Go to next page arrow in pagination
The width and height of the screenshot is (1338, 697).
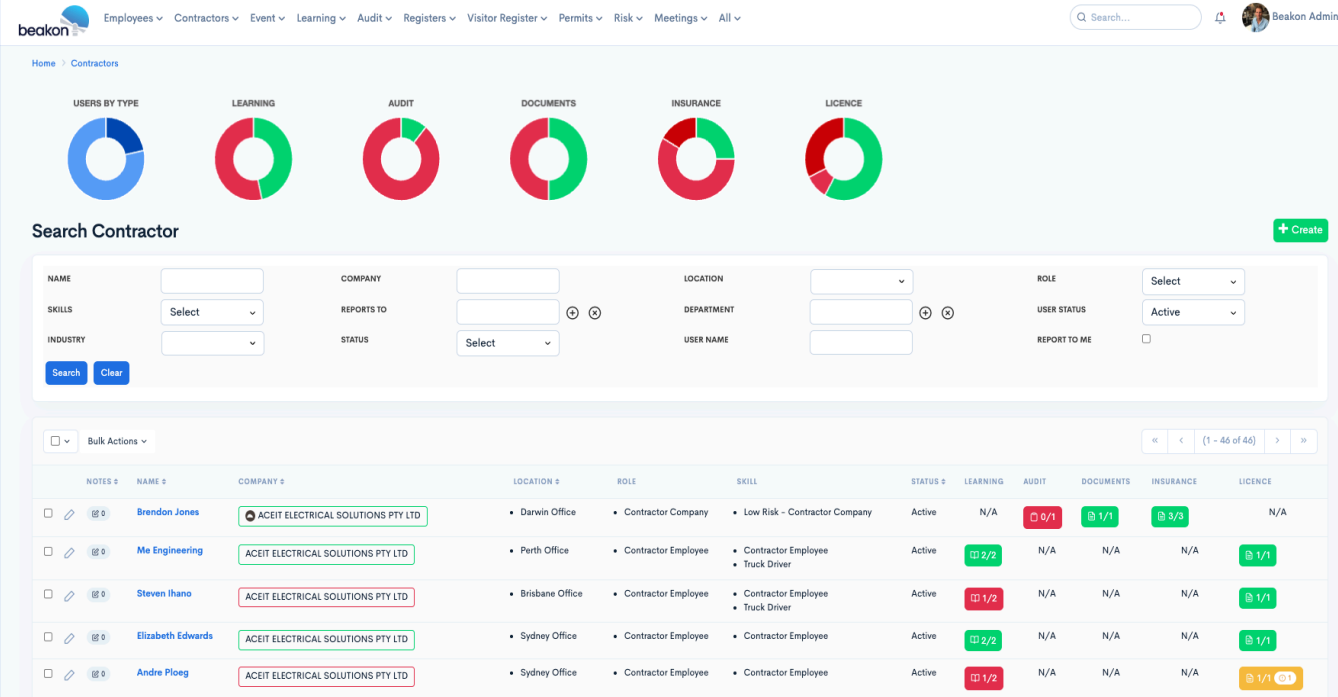pos(1277,440)
